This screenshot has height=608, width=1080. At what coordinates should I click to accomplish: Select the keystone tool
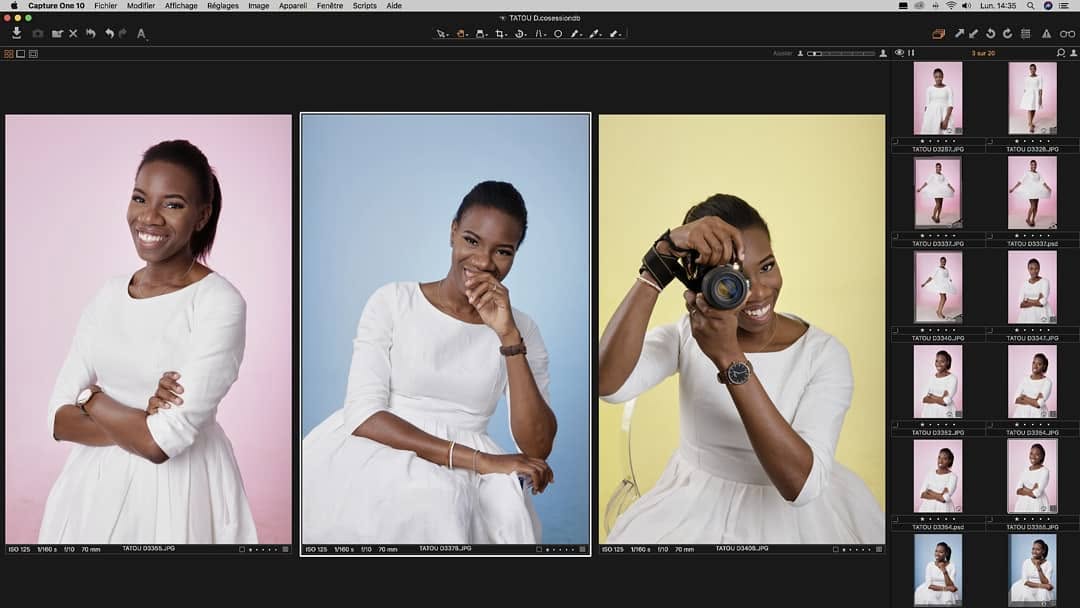pos(540,33)
